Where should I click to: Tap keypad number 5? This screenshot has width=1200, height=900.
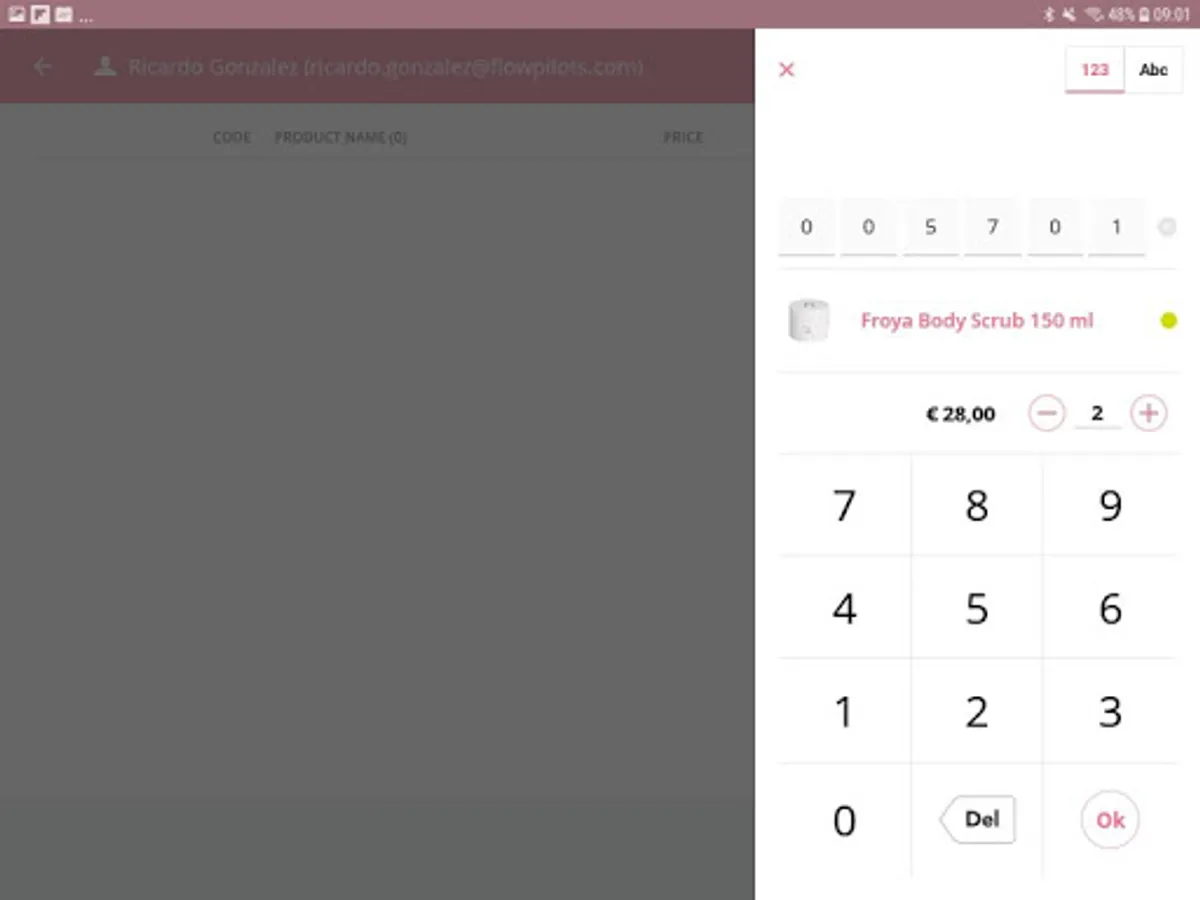(977, 609)
